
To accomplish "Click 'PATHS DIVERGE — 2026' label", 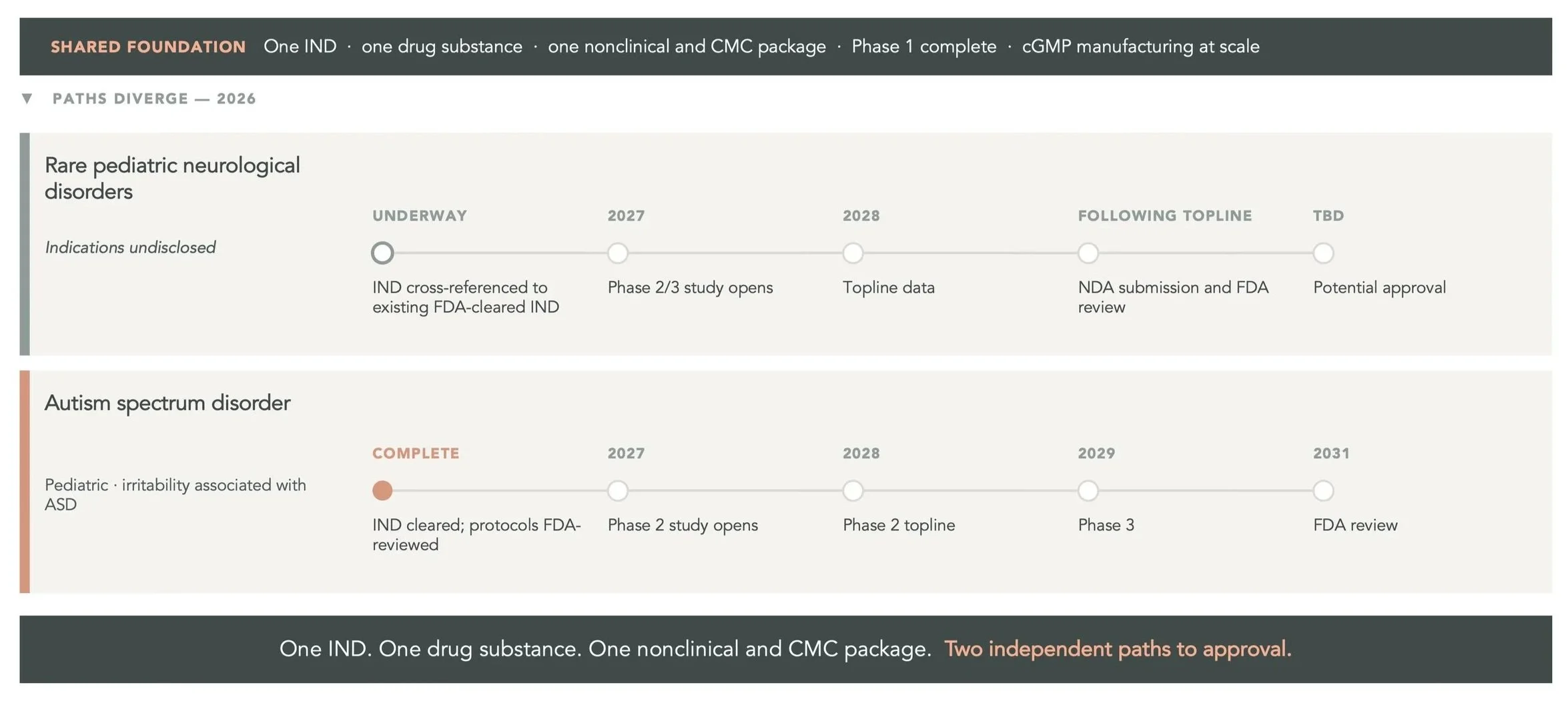I will click(154, 99).
